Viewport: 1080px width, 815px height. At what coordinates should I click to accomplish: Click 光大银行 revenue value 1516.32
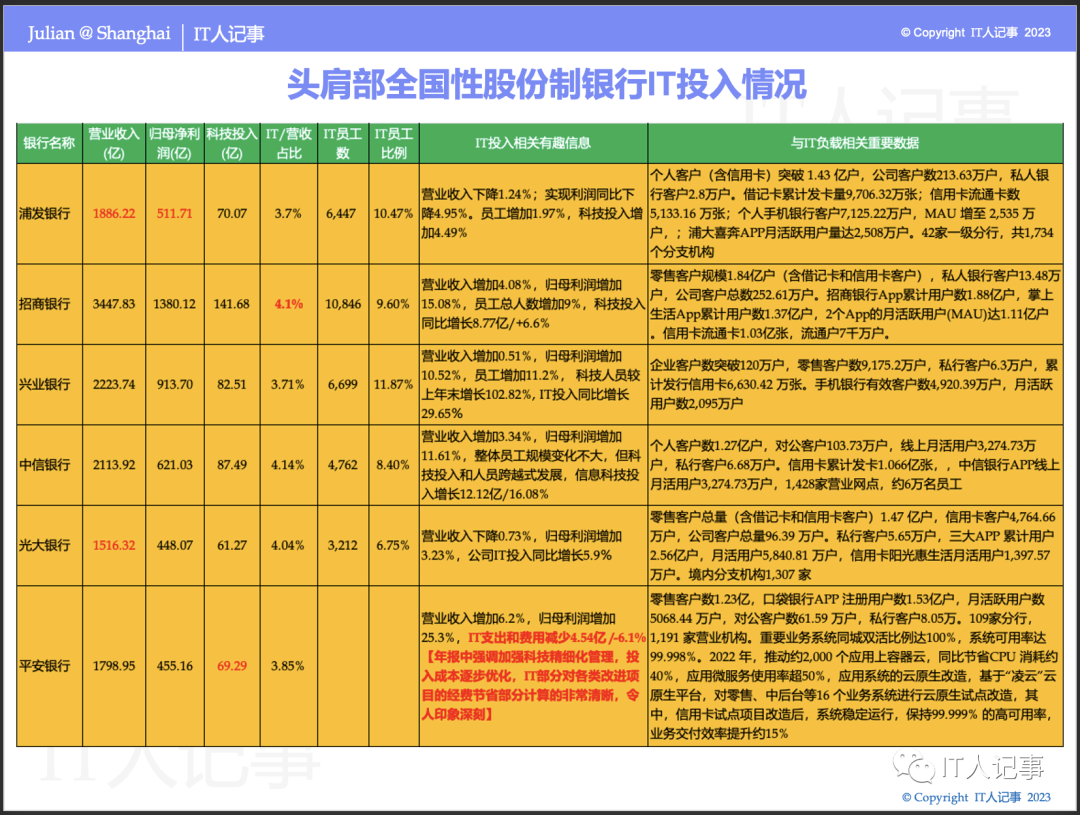[114, 546]
